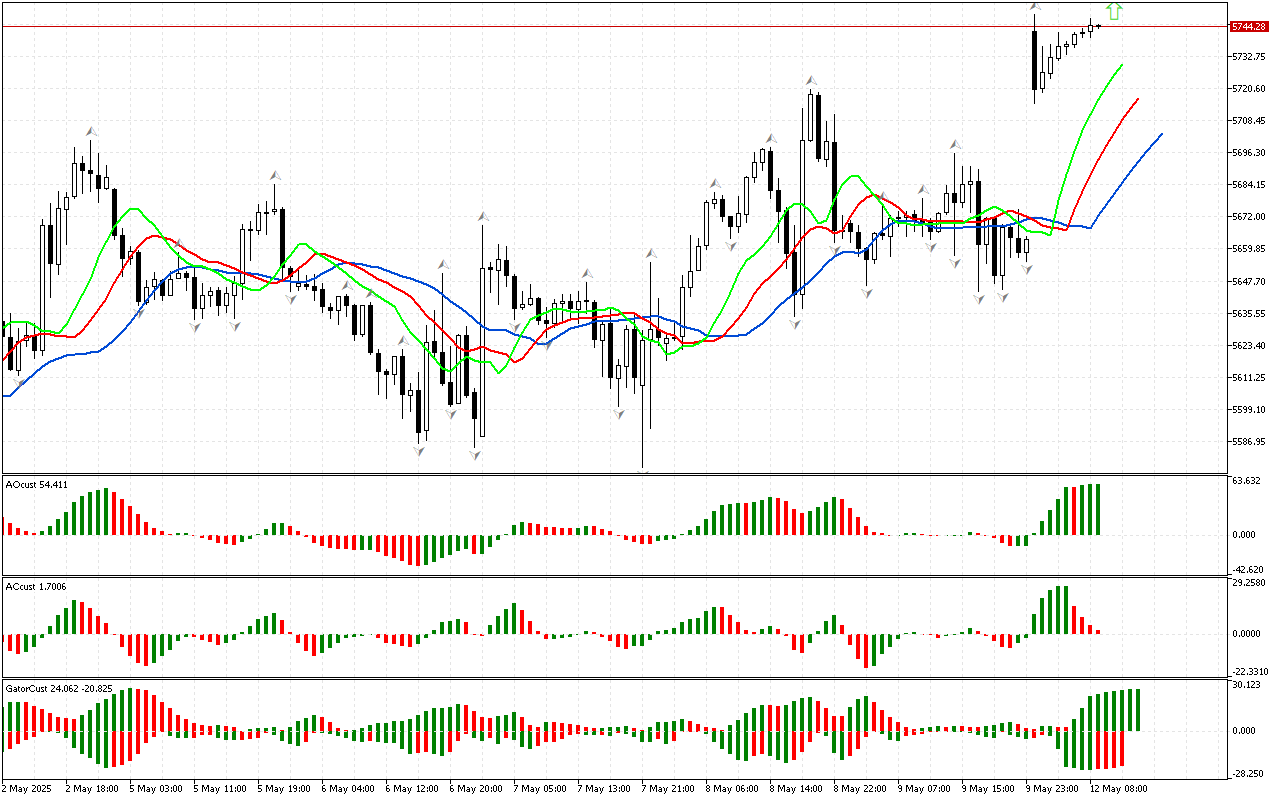Select the up fractal above the 8 May 14:00 high
The height and width of the screenshot is (800, 1280).
[x=811, y=80]
